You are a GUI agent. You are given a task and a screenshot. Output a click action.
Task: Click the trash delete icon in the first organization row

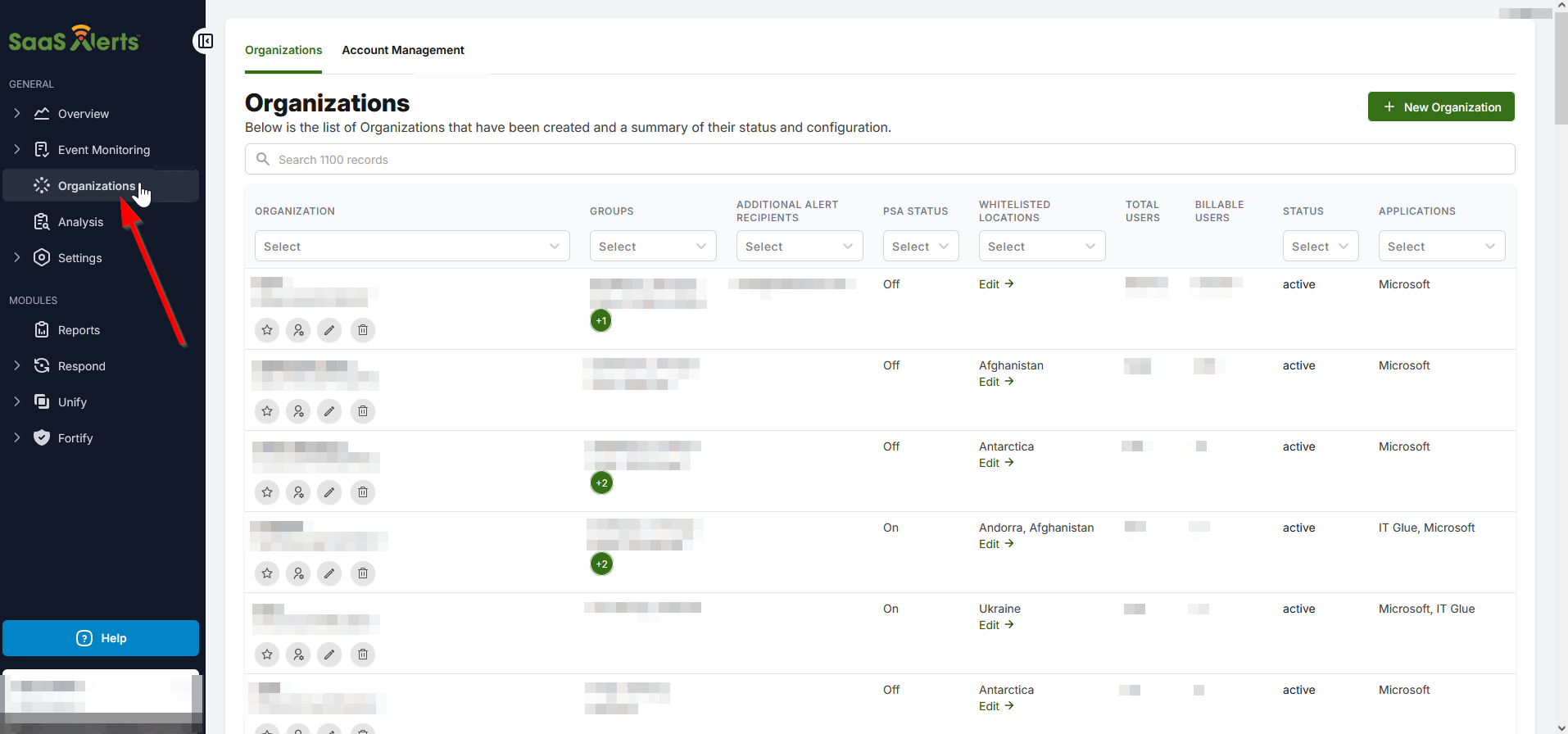pyautogui.click(x=363, y=330)
